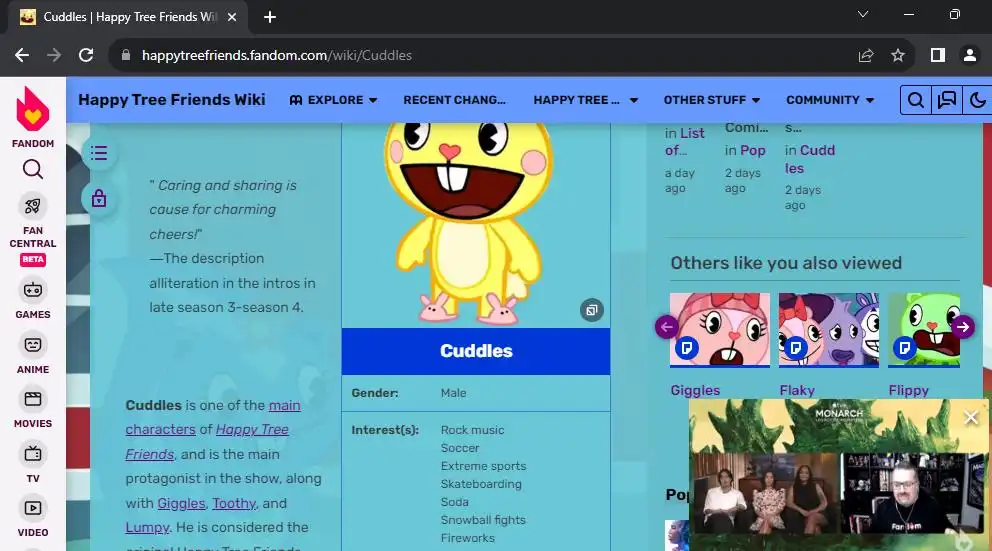This screenshot has height=551, width=992.
Task: Open the wiki discussions chat icon
Action: pos(946,100)
